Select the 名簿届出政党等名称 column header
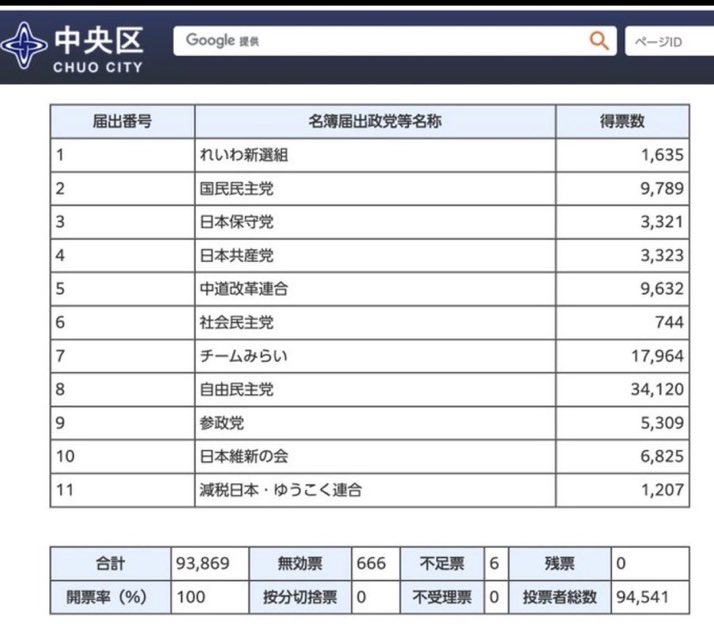This screenshot has width=714, height=624. [x=375, y=121]
